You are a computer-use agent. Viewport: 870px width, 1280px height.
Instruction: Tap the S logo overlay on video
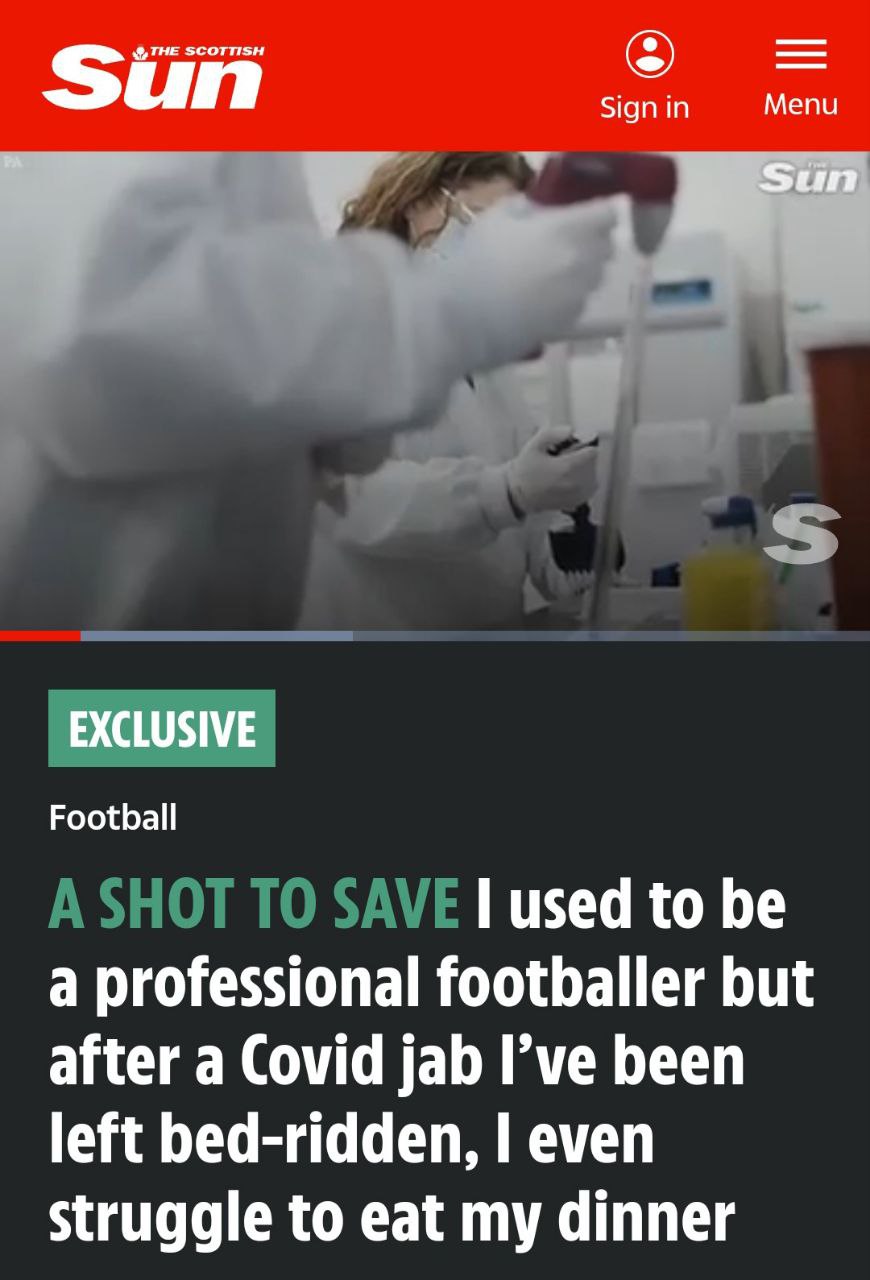coord(801,533)
